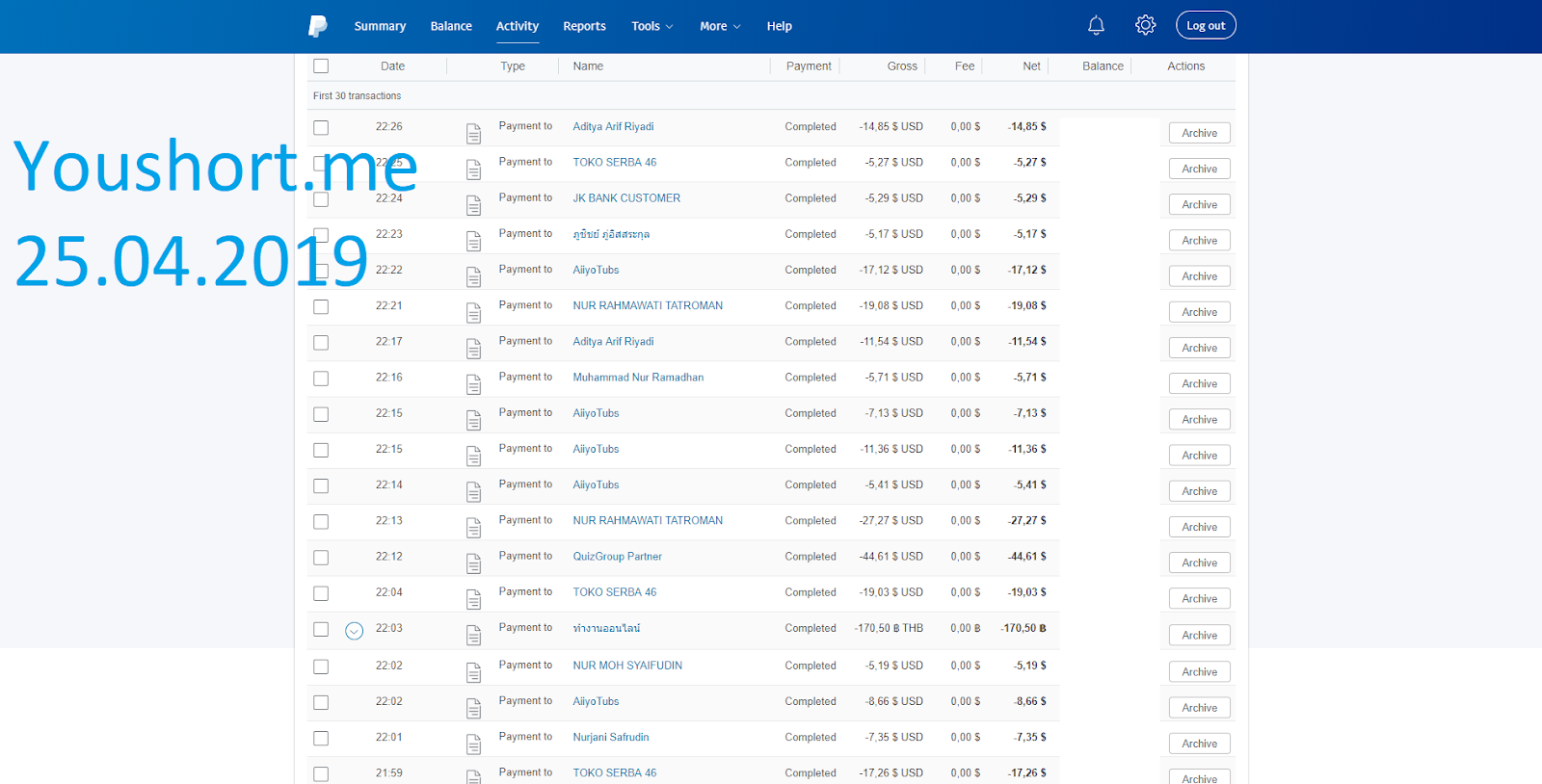Expand the 22:03 THB transaction details
Screen dimensions: 1542x784
coord(354,631)
